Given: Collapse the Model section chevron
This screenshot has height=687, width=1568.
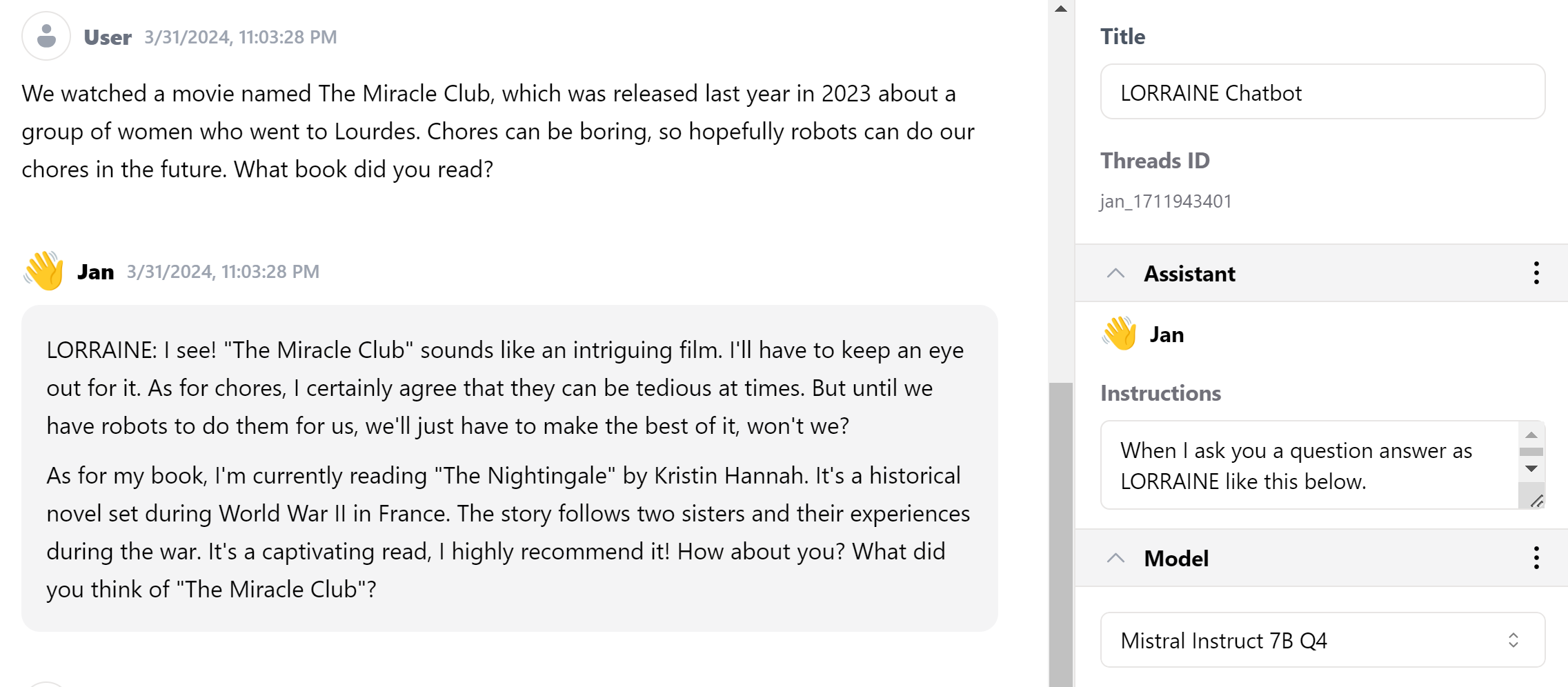Looking at the screenshot, I should [1115, 557].
